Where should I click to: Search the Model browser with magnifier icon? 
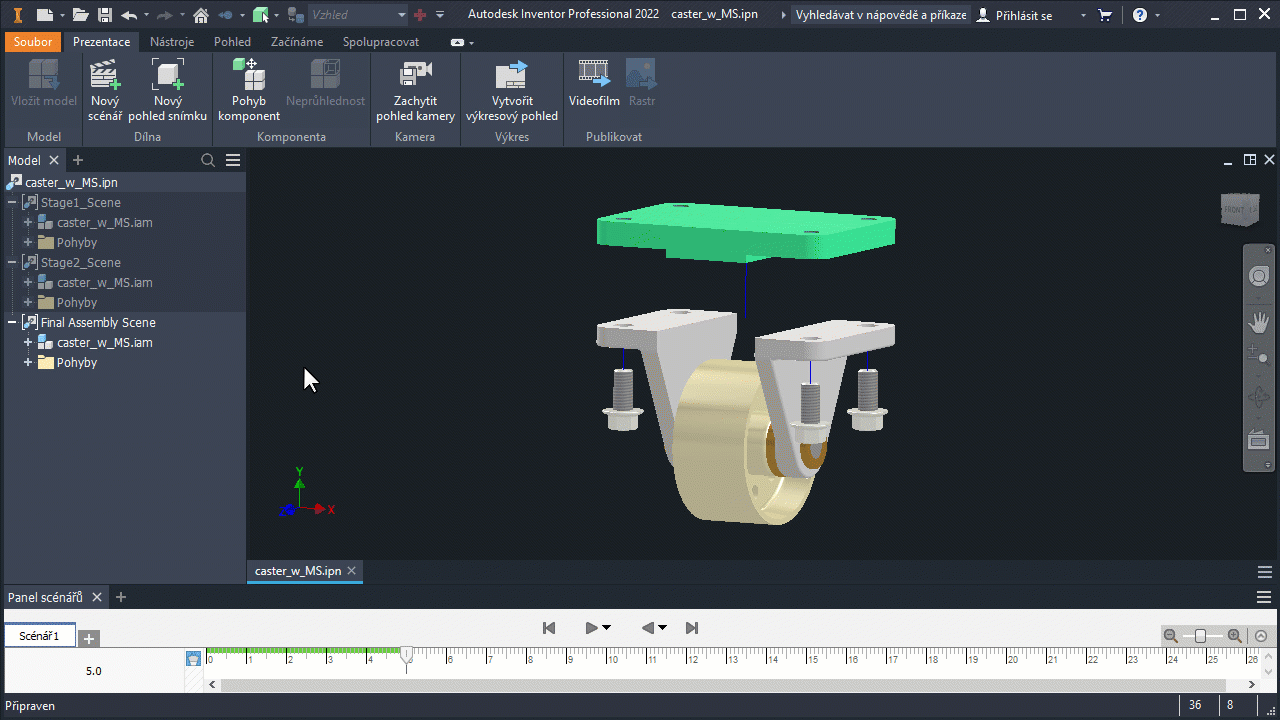pyautogui.click(x=208, y=160)
